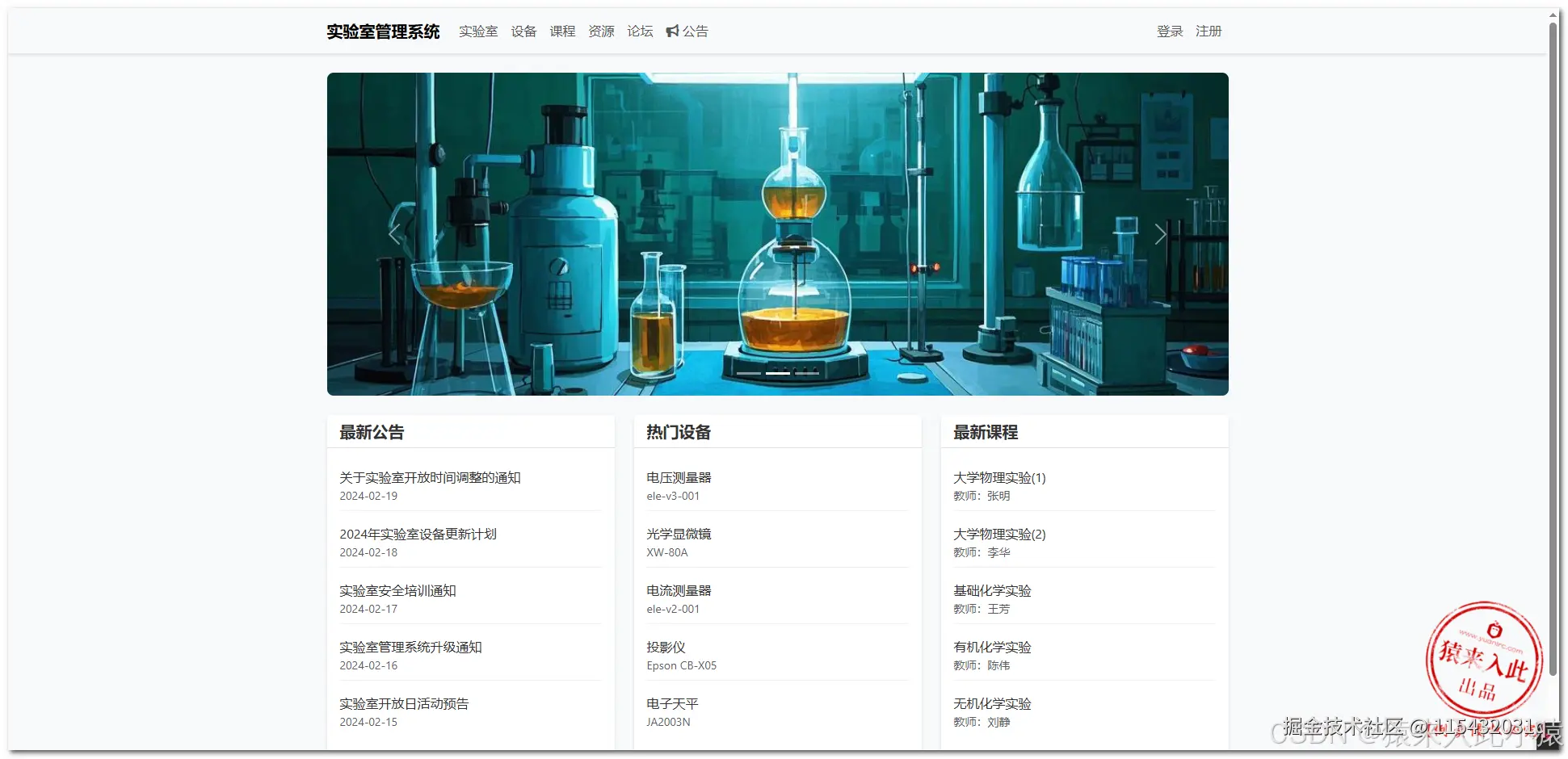The image size is (1568, 759).
Task: Click the 注册 link
Action: [x=1209, y=31]
